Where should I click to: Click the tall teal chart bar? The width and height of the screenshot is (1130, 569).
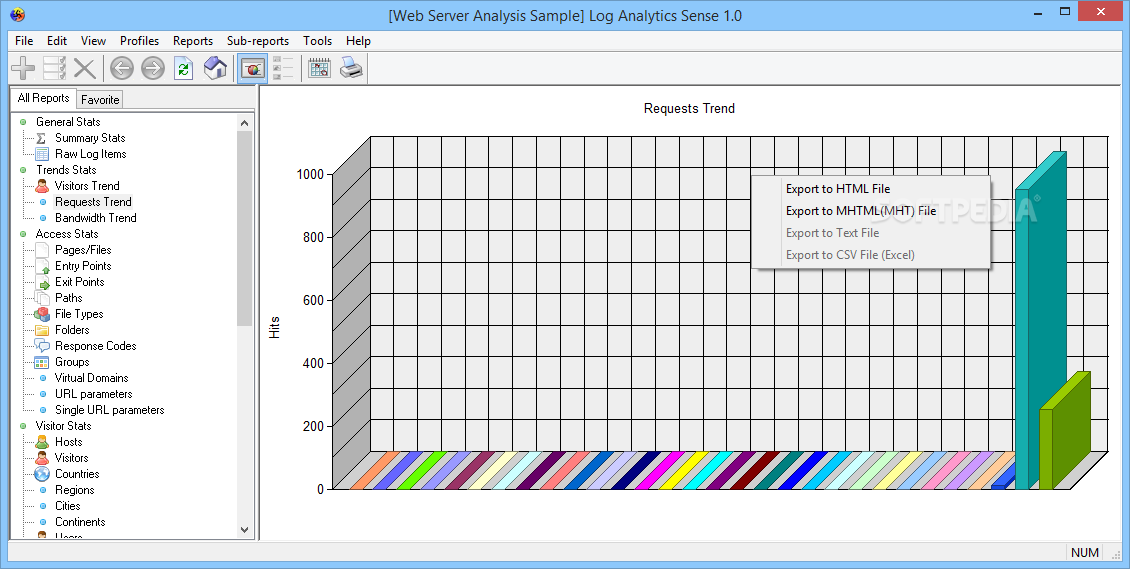tap(1040, 321)
